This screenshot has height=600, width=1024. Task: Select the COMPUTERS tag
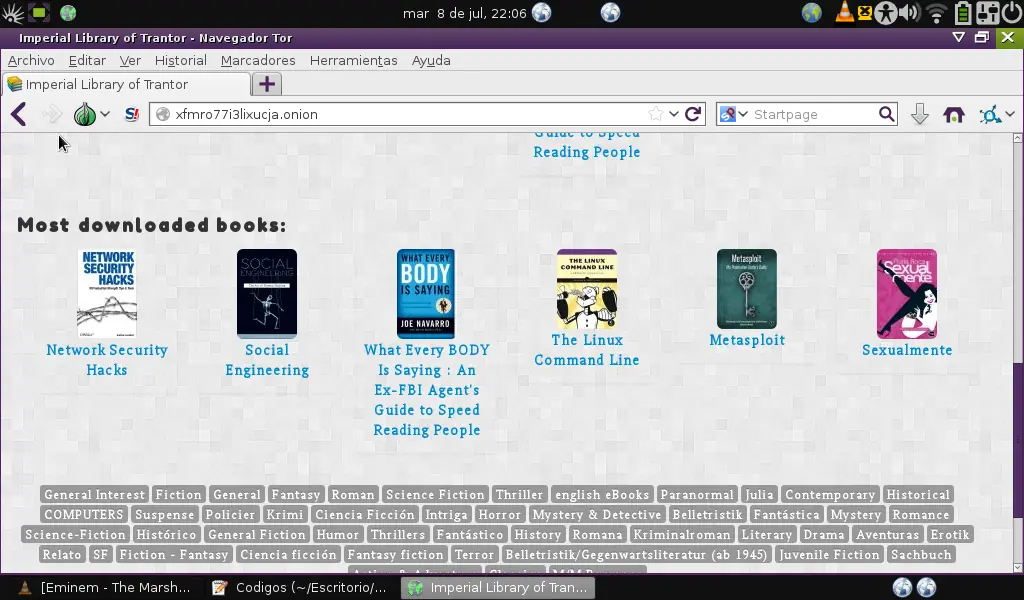click(84, 514)
